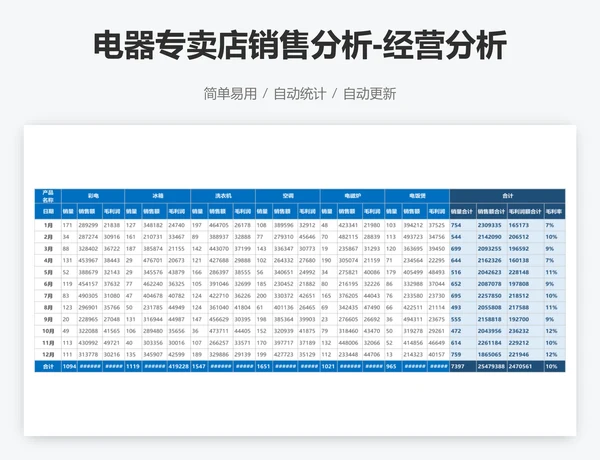Click cell 385874 in the 3月 row
Screen dimensions: 600x460
click(153, 249)
